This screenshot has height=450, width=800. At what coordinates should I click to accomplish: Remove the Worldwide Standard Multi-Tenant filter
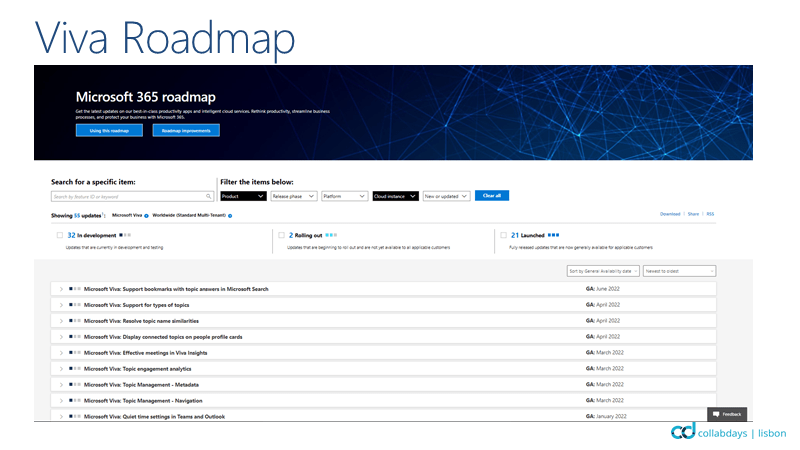click(229, 215)
